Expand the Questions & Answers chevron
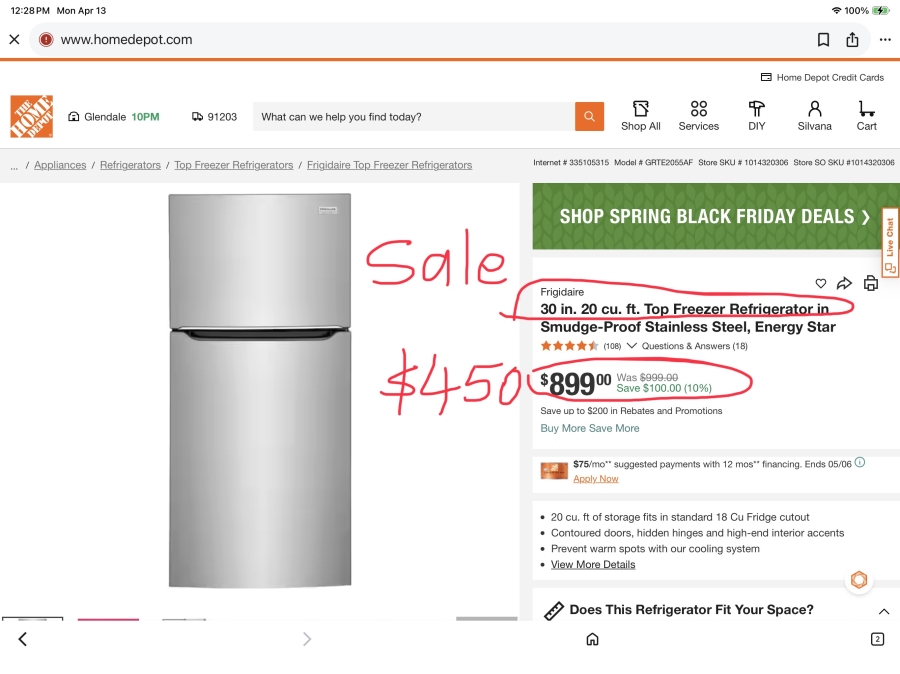The height and width of the screenshot is (674, 900). point(632,346)
